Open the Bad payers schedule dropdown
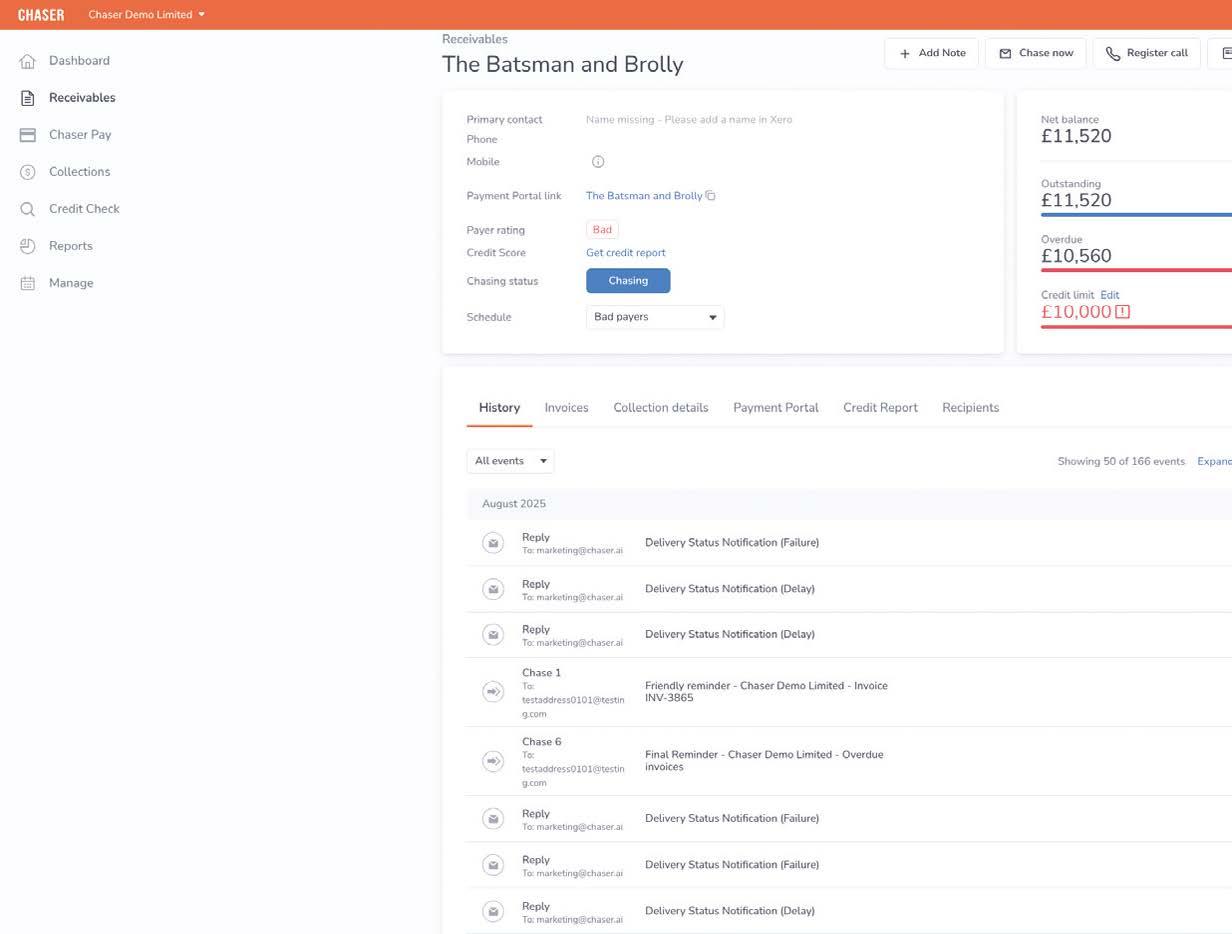The height and width of the screenshot is (934, 1232). pos(655,317)
